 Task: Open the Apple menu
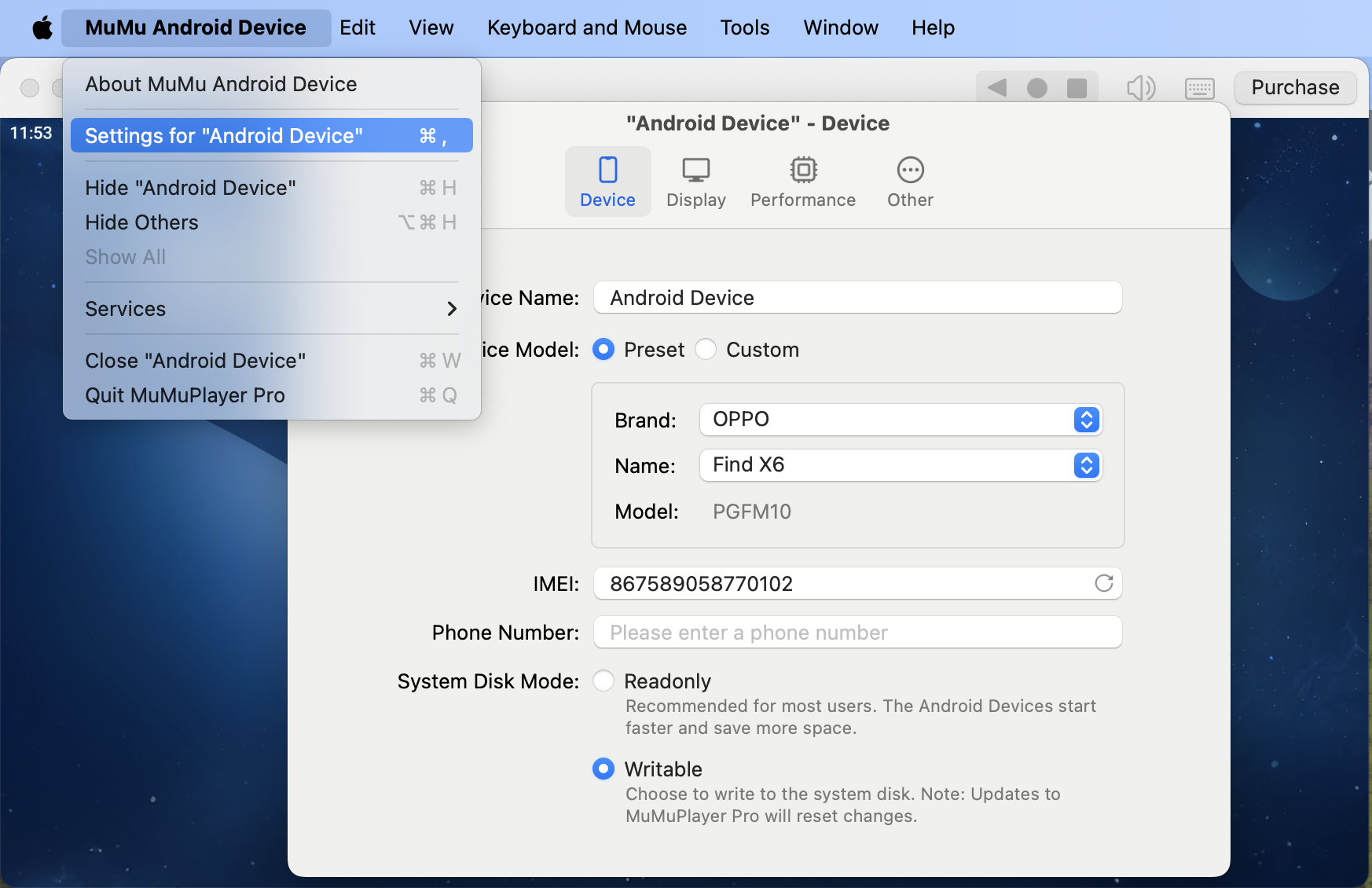[x=42, y=28]
